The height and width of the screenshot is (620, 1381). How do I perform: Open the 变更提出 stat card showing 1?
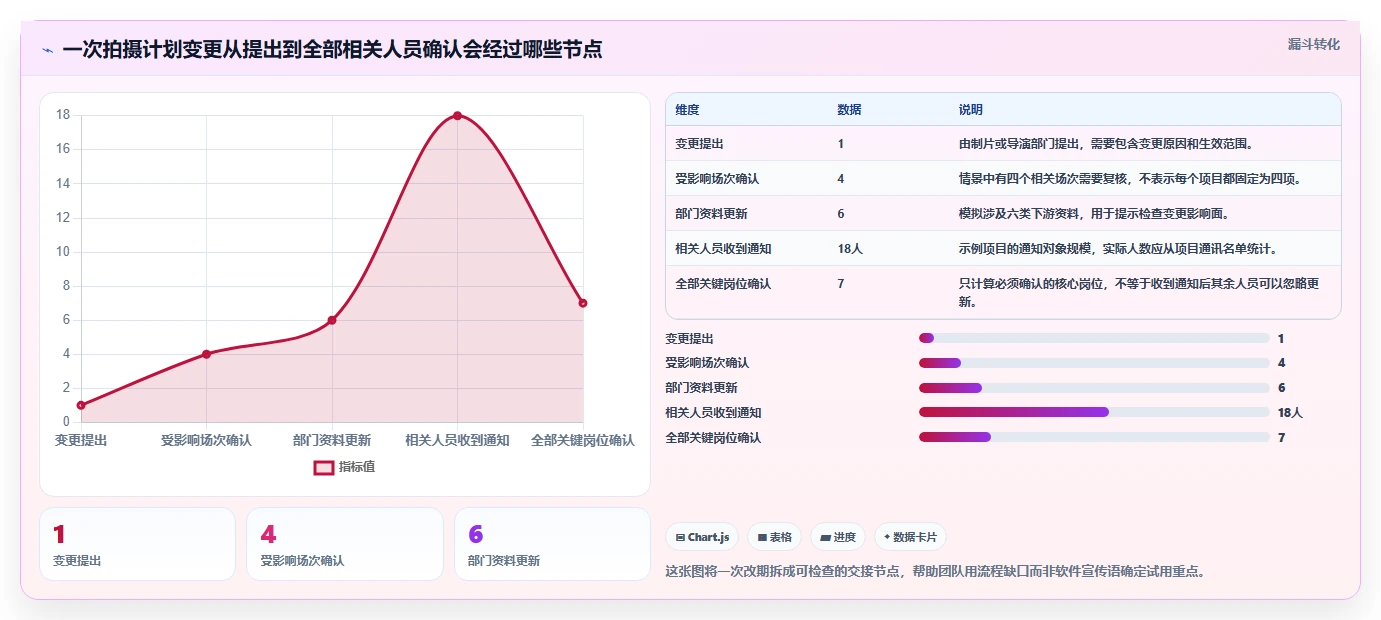coord(137,544)
